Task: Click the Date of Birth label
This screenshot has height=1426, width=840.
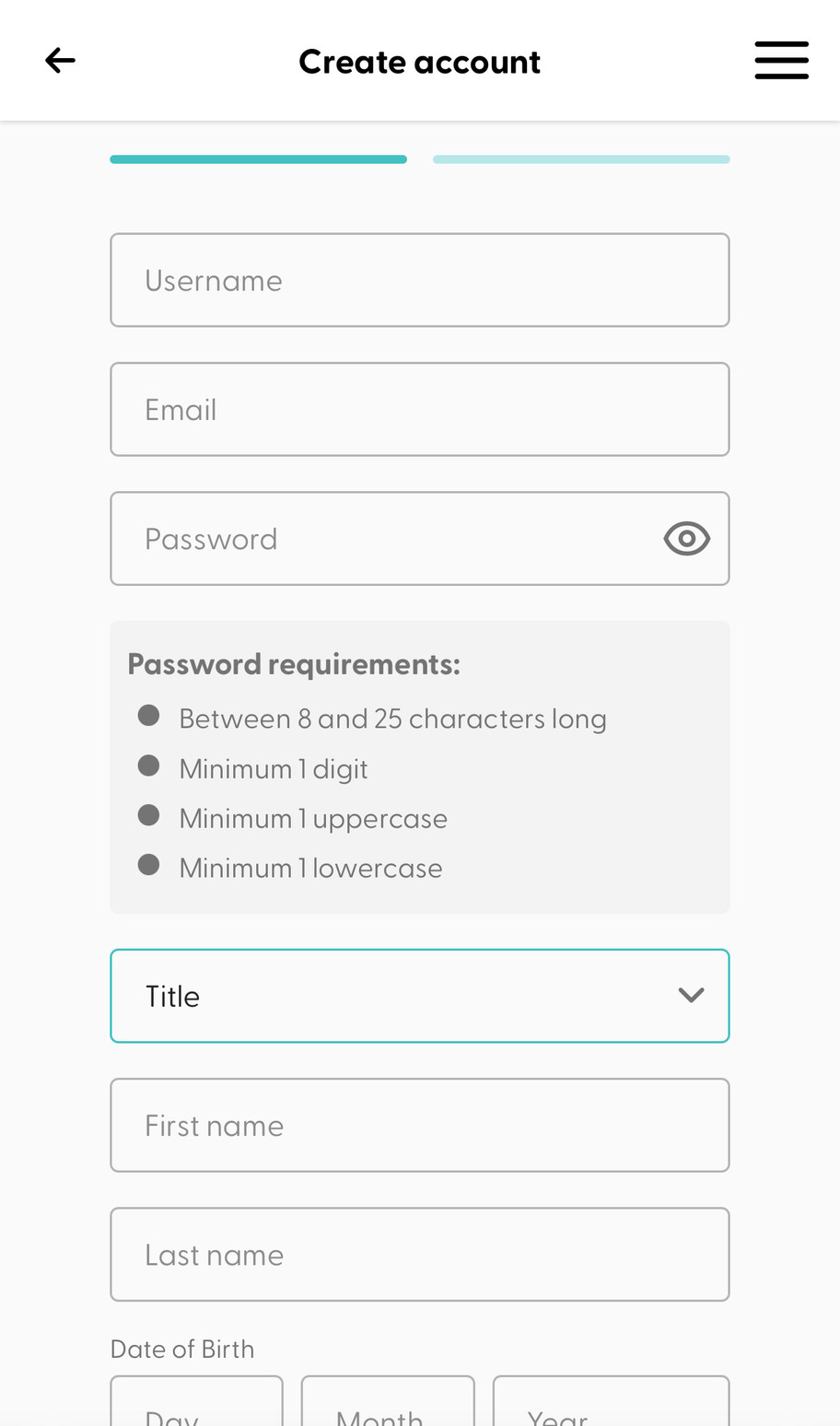Action: click(x=182, y=1349)
